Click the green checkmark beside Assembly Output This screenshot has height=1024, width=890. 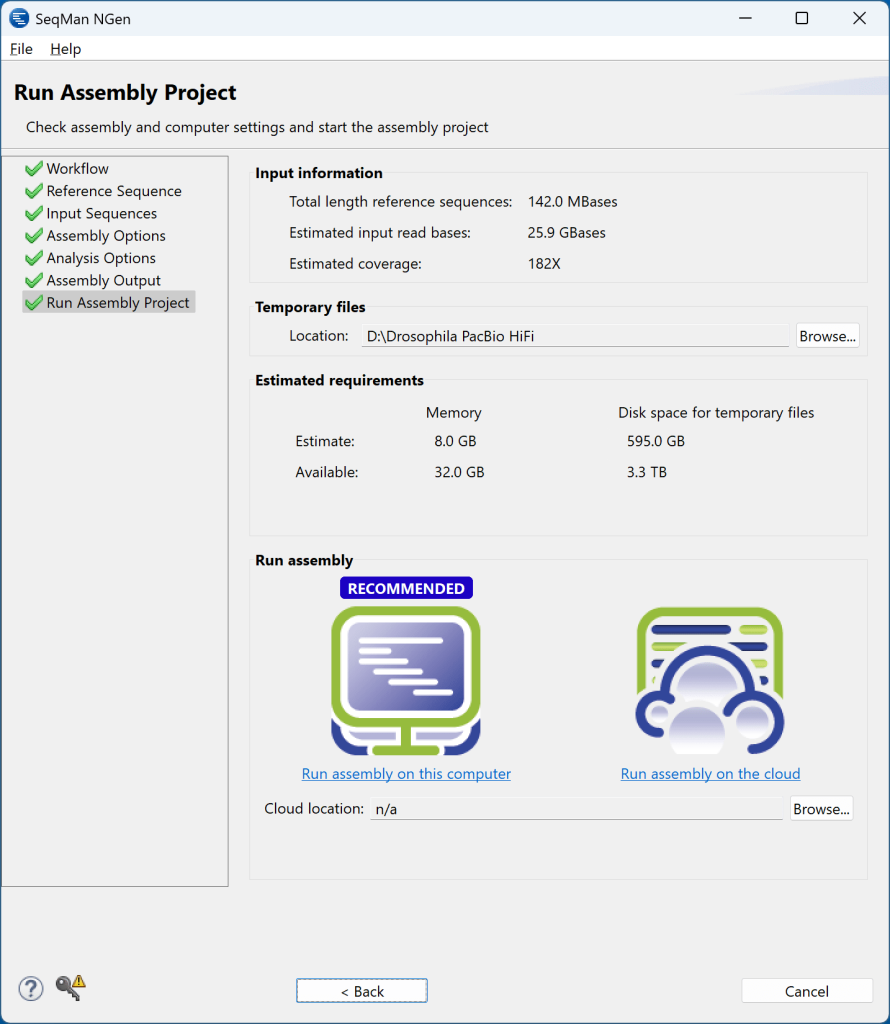(33, 280)
